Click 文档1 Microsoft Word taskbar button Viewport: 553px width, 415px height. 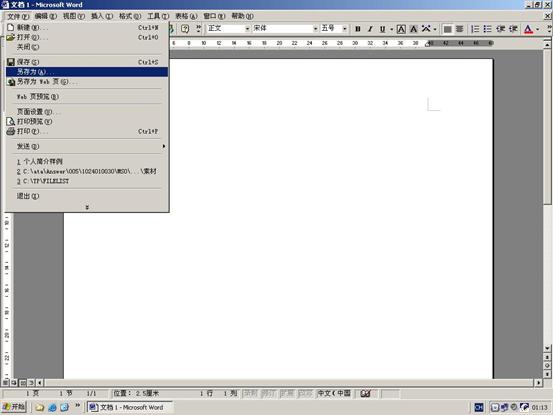tap(129, 407)
